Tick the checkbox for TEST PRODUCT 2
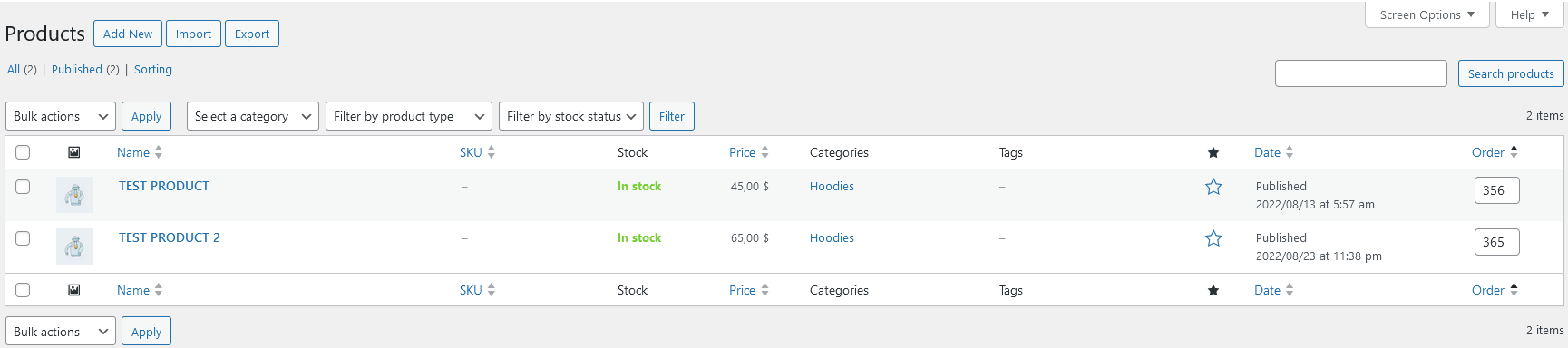This screenshot has width=1568, height=348. coord(23,238)
